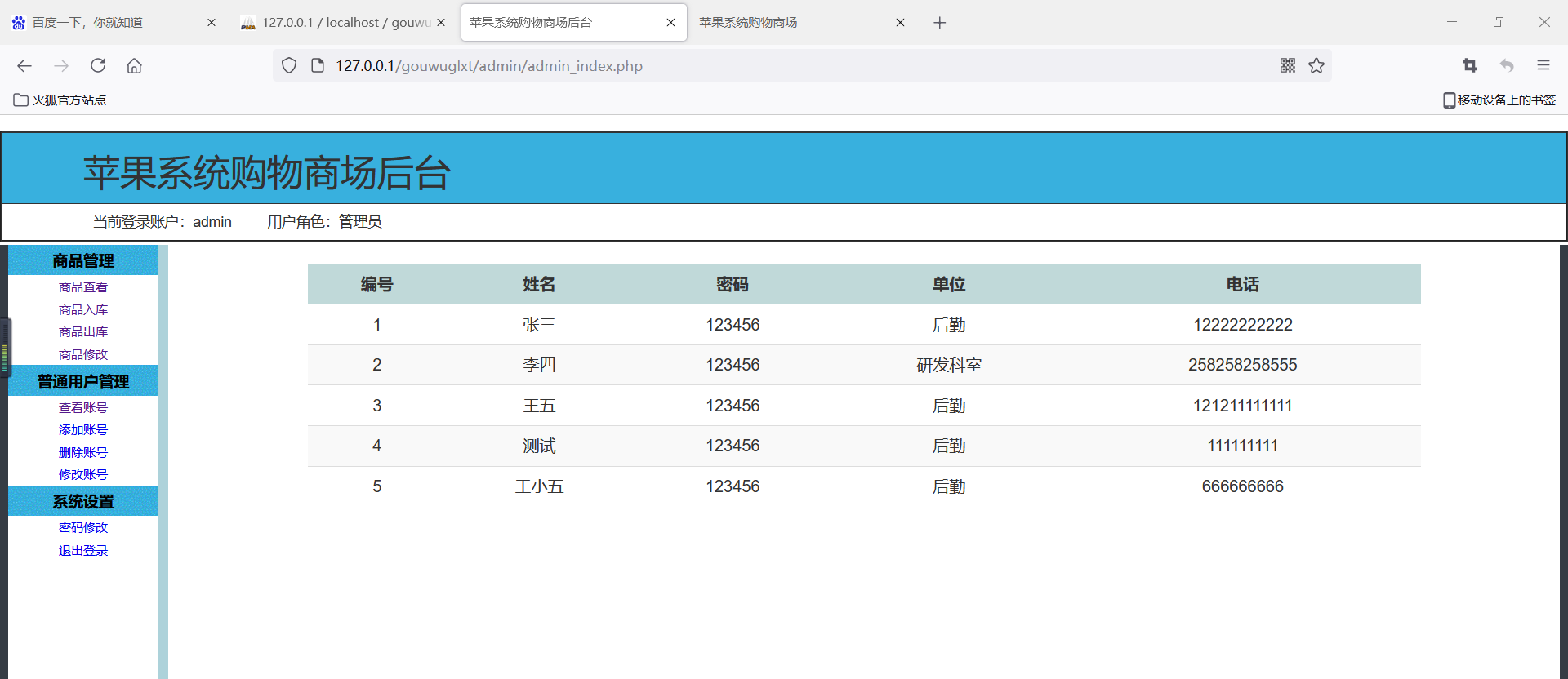Open the 删除账号 link
The width and height of the screenshot is (1568, 679).
[83, 452]
